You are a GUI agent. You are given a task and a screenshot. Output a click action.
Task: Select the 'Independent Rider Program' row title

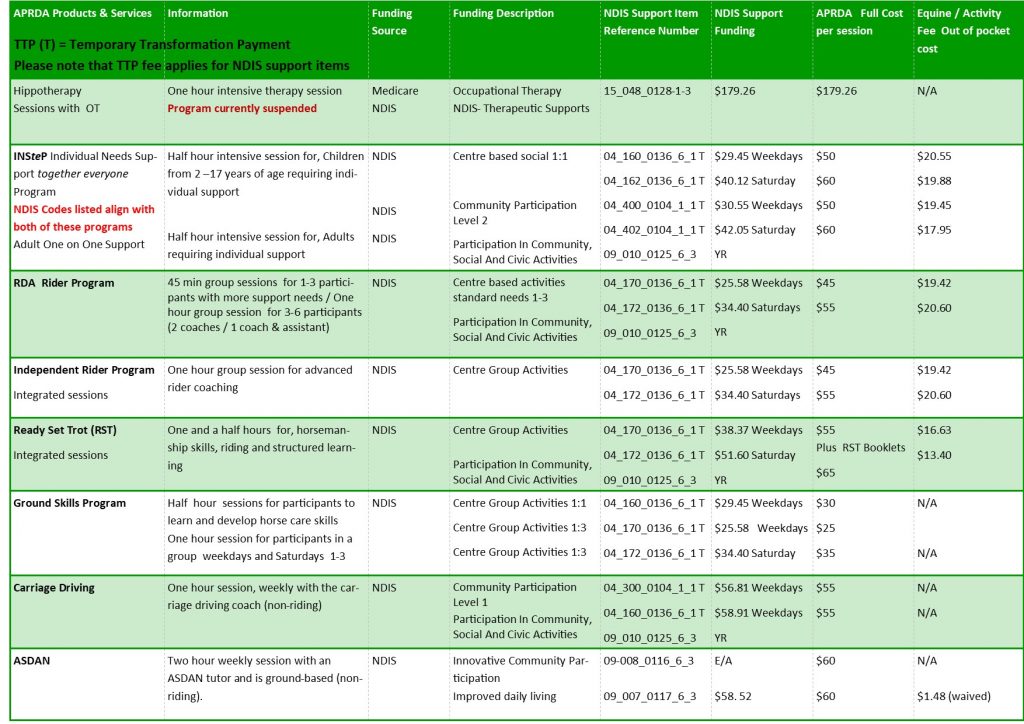point(84,370)
